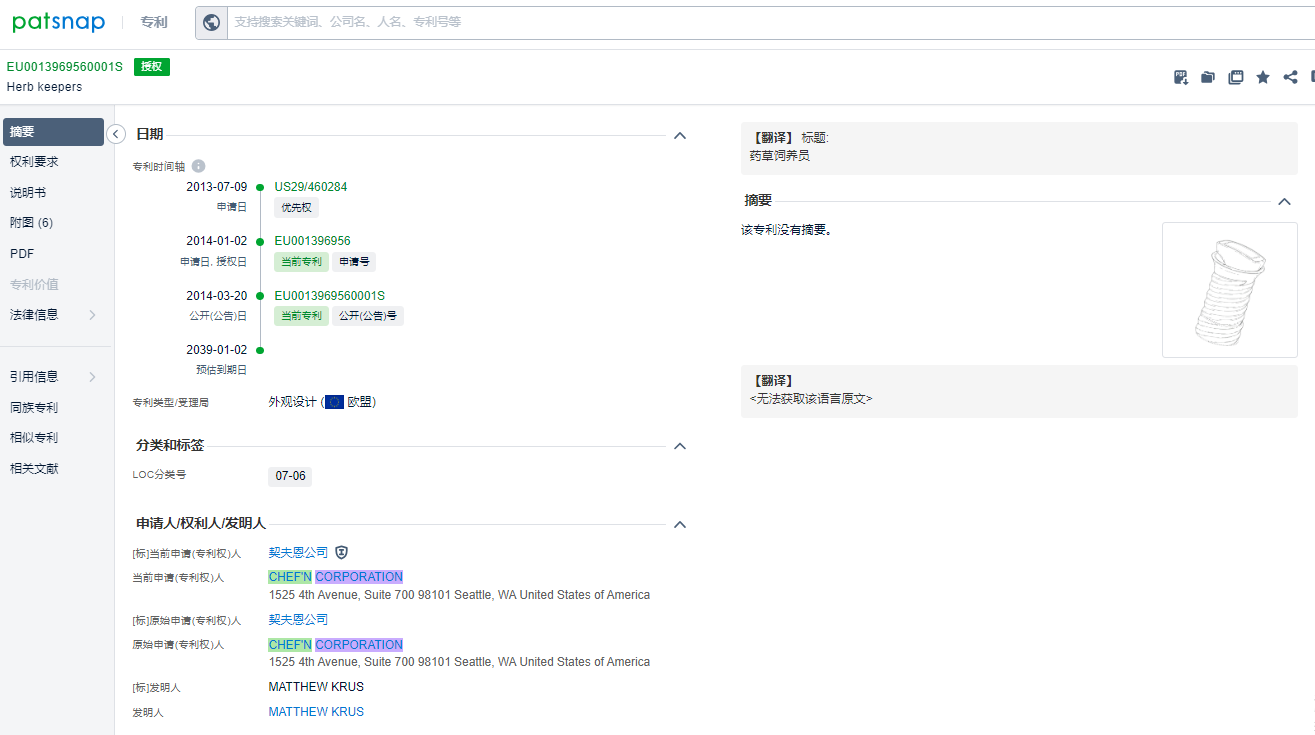Open the 附图 (6) sidebar tab

[x=32, y=223]
